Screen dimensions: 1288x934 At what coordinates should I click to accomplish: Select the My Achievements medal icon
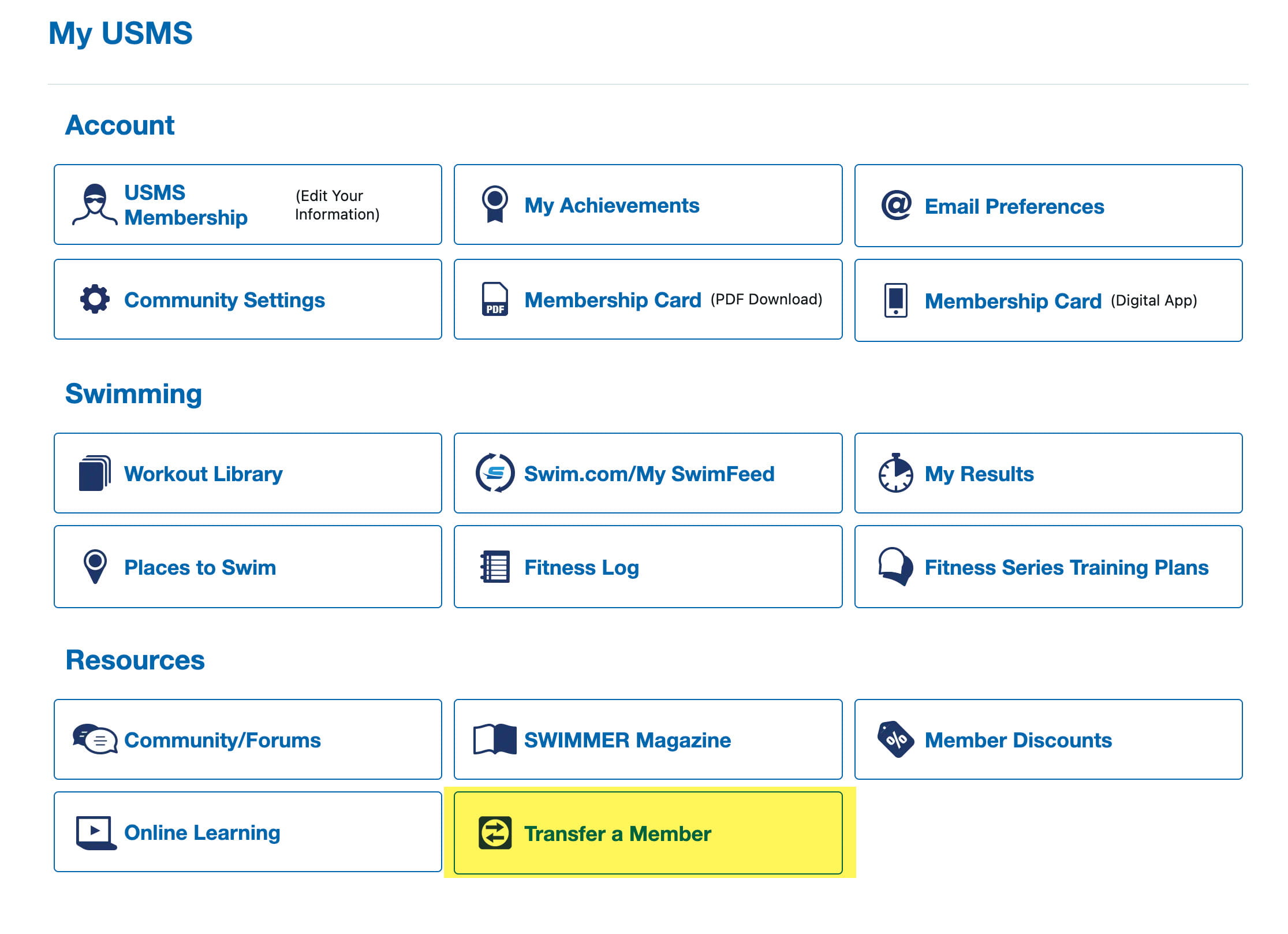tap(494, 204)
